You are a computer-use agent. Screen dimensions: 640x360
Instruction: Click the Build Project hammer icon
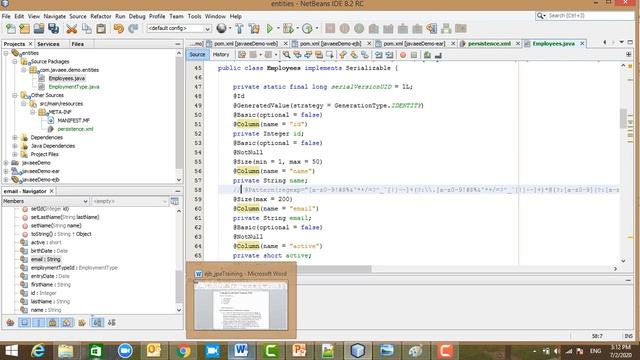[240, 29]
